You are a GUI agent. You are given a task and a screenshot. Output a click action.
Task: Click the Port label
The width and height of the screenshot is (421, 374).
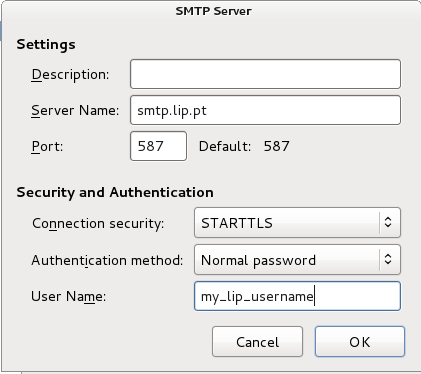coord(47,146)
